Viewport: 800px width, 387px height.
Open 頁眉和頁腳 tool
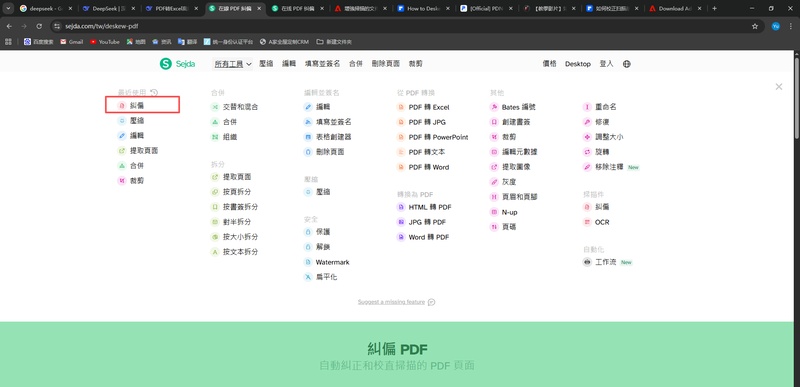(x=519, y=197)
